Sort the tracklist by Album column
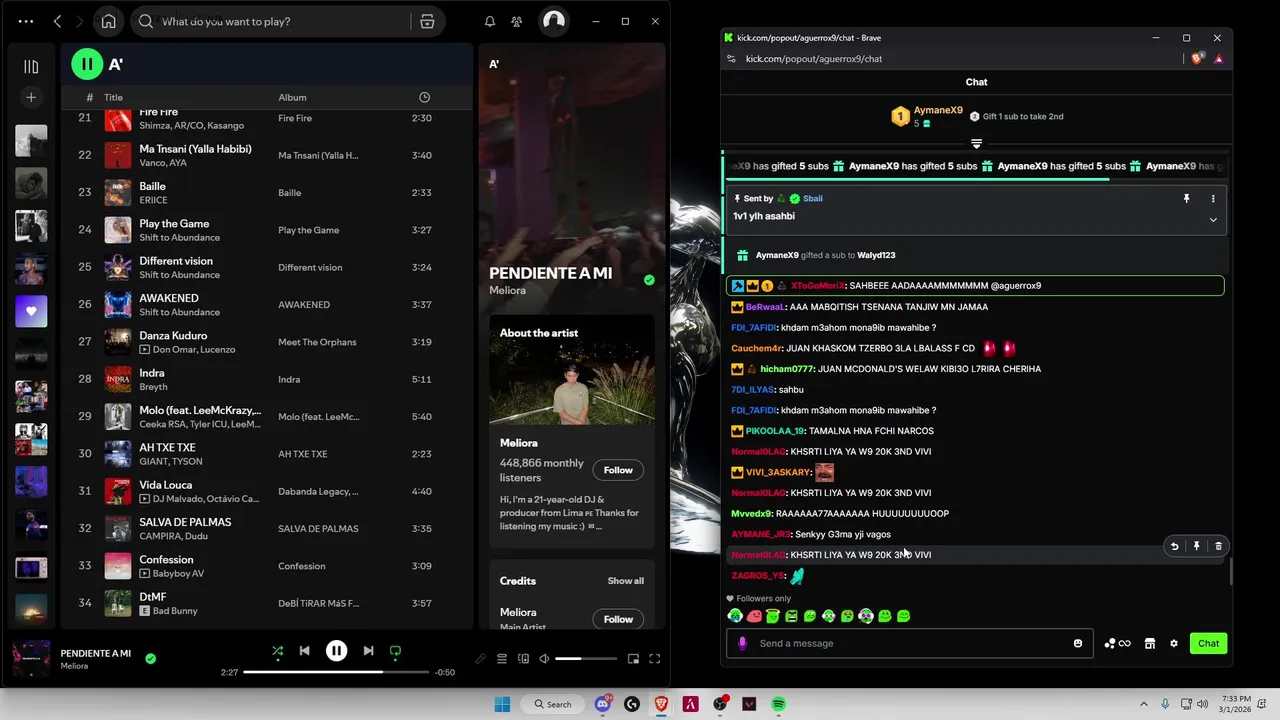1280x720 pixels. click(x=292, y=97)
